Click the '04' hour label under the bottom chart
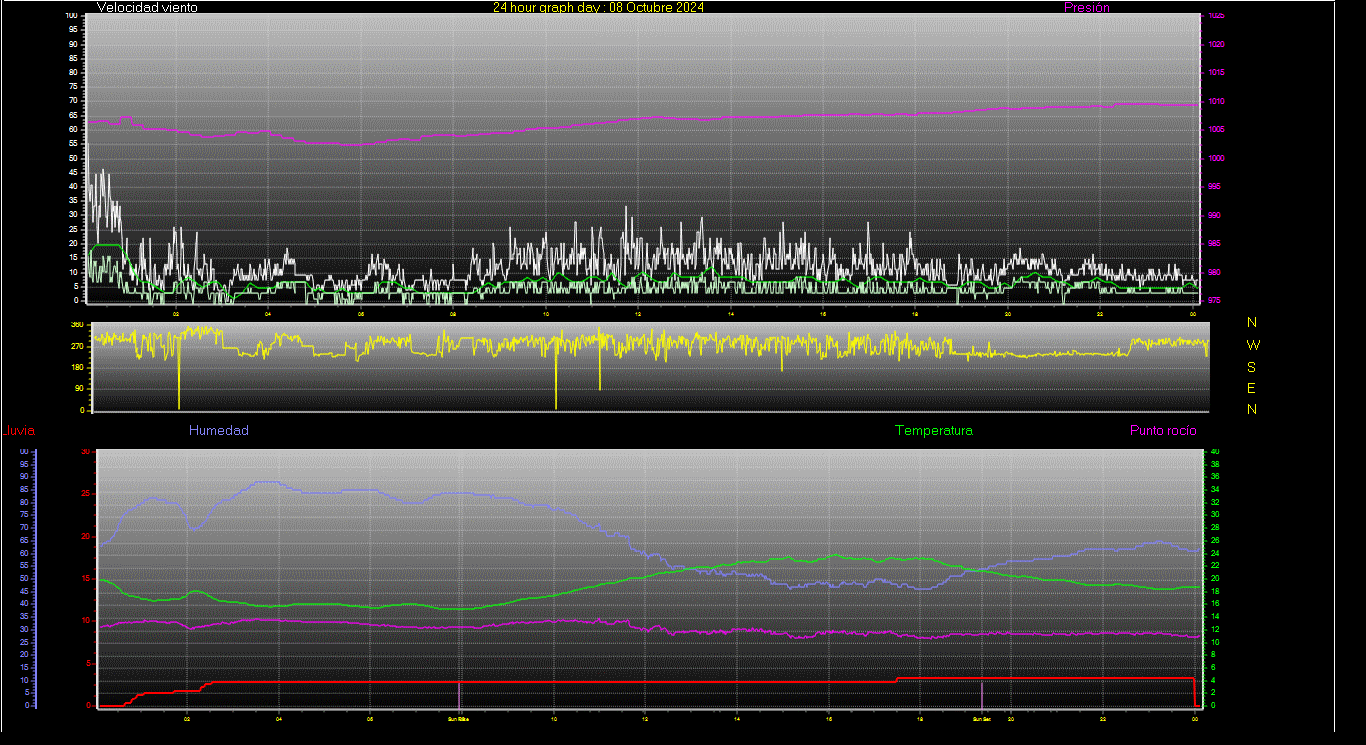1366x745 pixels. click(x=279, y=718)
